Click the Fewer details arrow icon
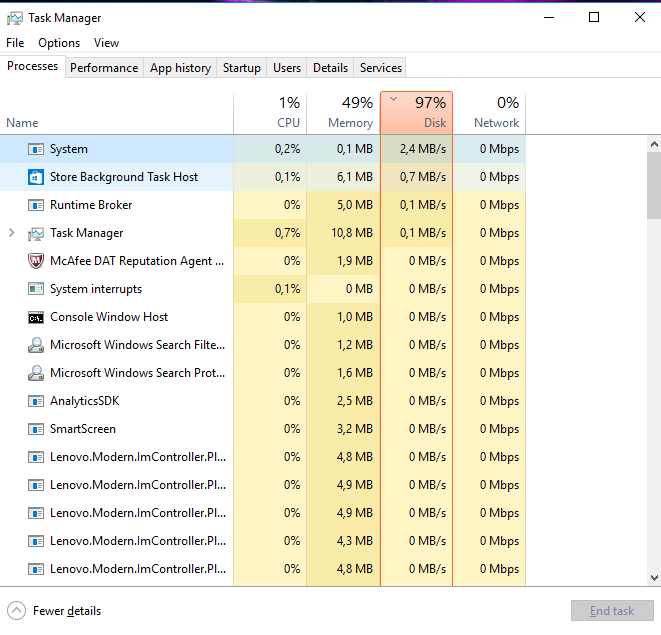Screen dimensions: 661x635 tap(16, 611)
